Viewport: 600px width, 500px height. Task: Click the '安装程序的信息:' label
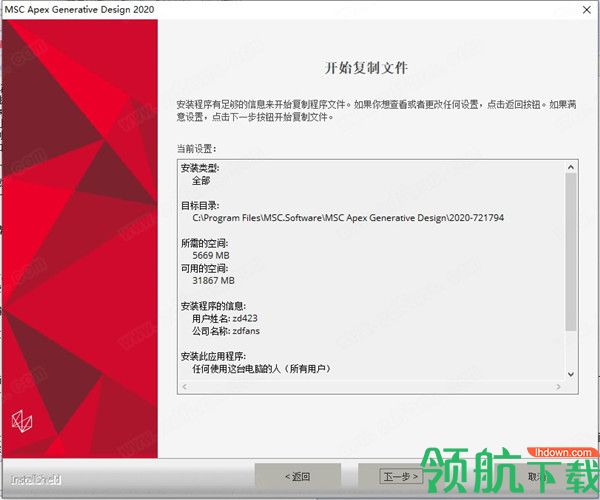point(213,306)
